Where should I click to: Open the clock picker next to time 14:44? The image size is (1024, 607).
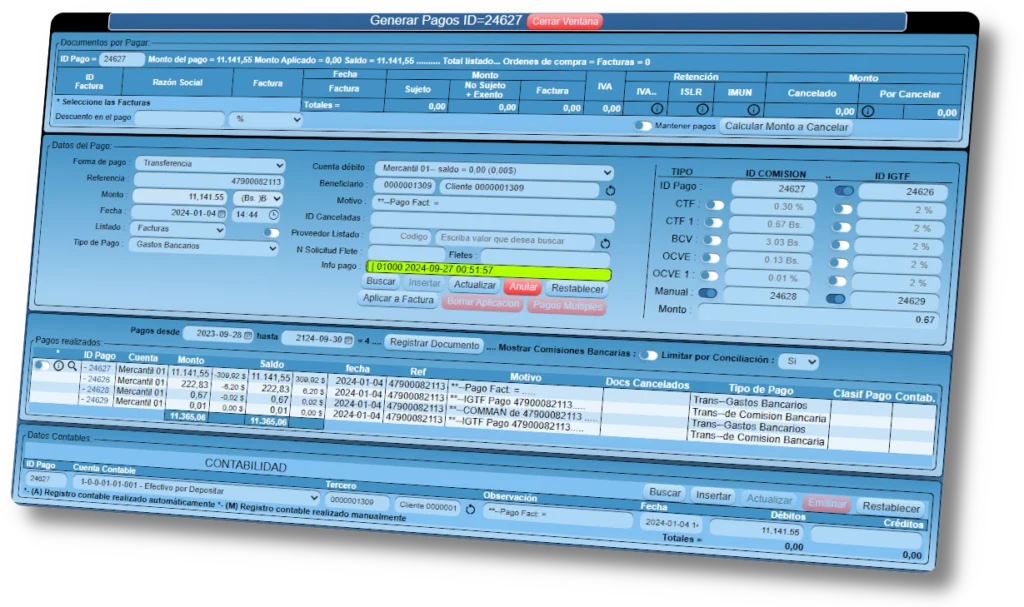pos(273,214)
